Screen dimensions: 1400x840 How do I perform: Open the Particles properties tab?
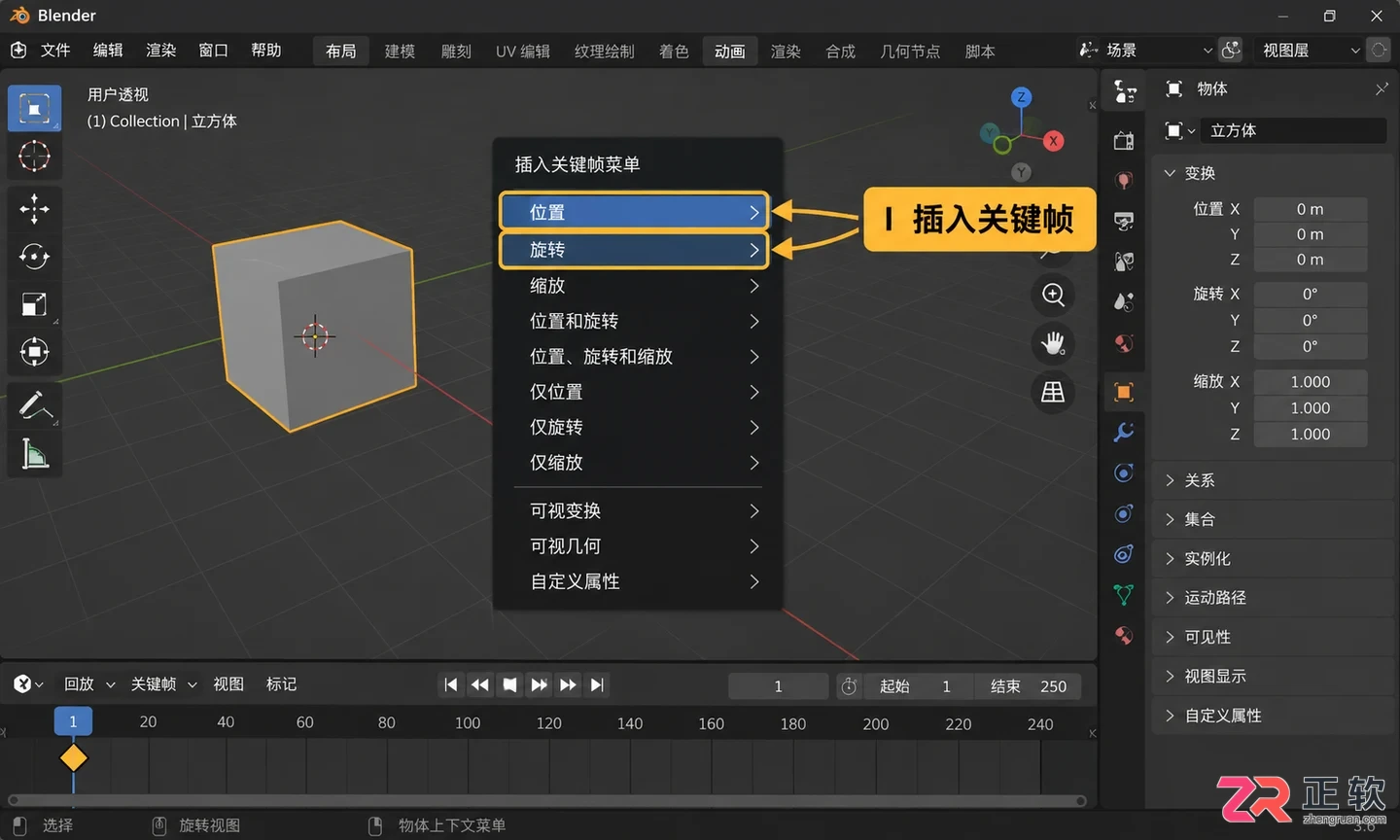click(1124, 472)
